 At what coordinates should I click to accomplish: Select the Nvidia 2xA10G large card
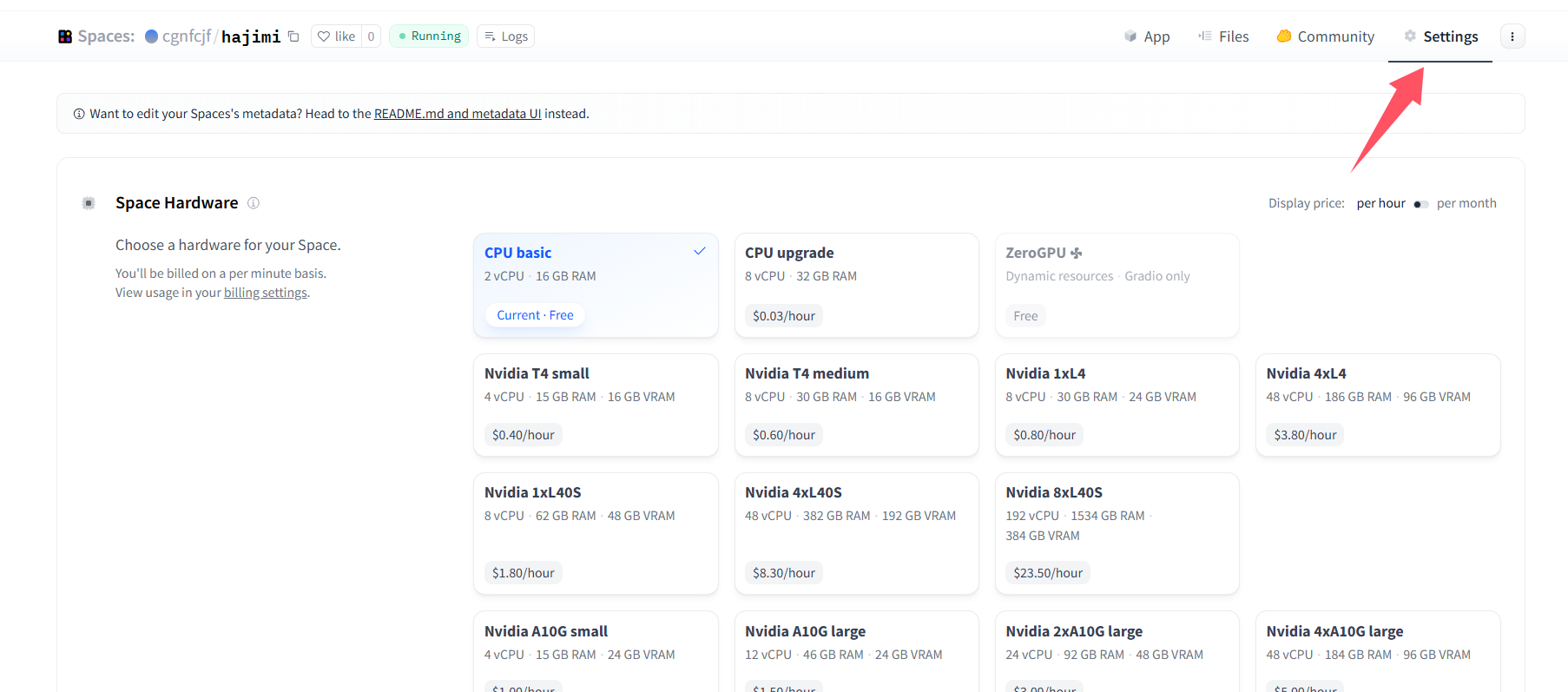point(1117,651)
